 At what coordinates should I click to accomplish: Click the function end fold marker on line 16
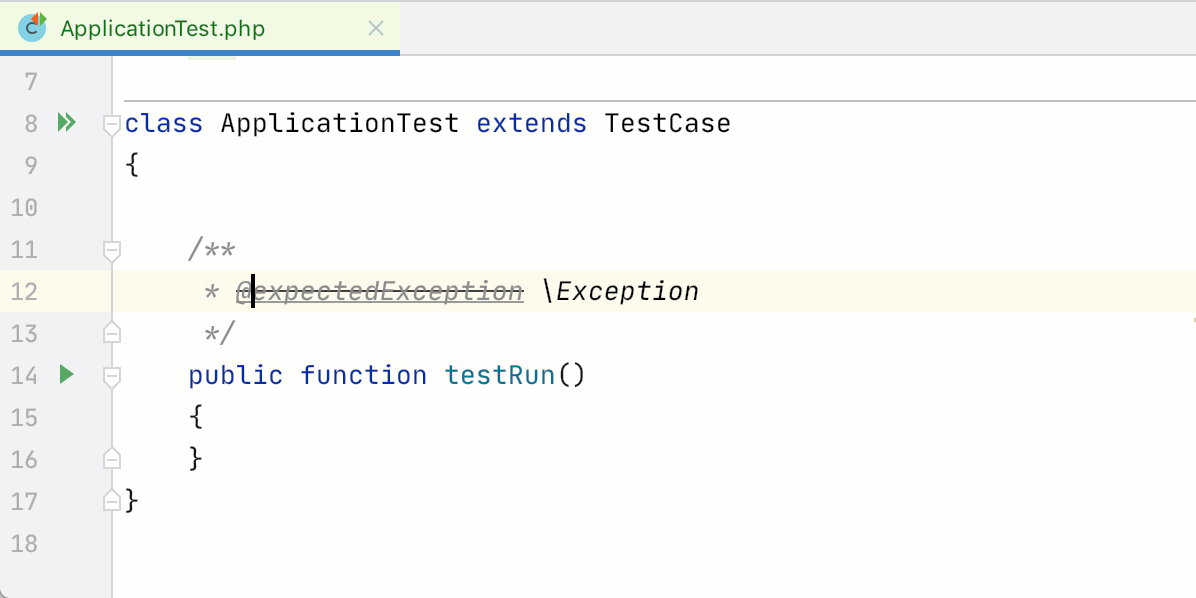point(112,458)
